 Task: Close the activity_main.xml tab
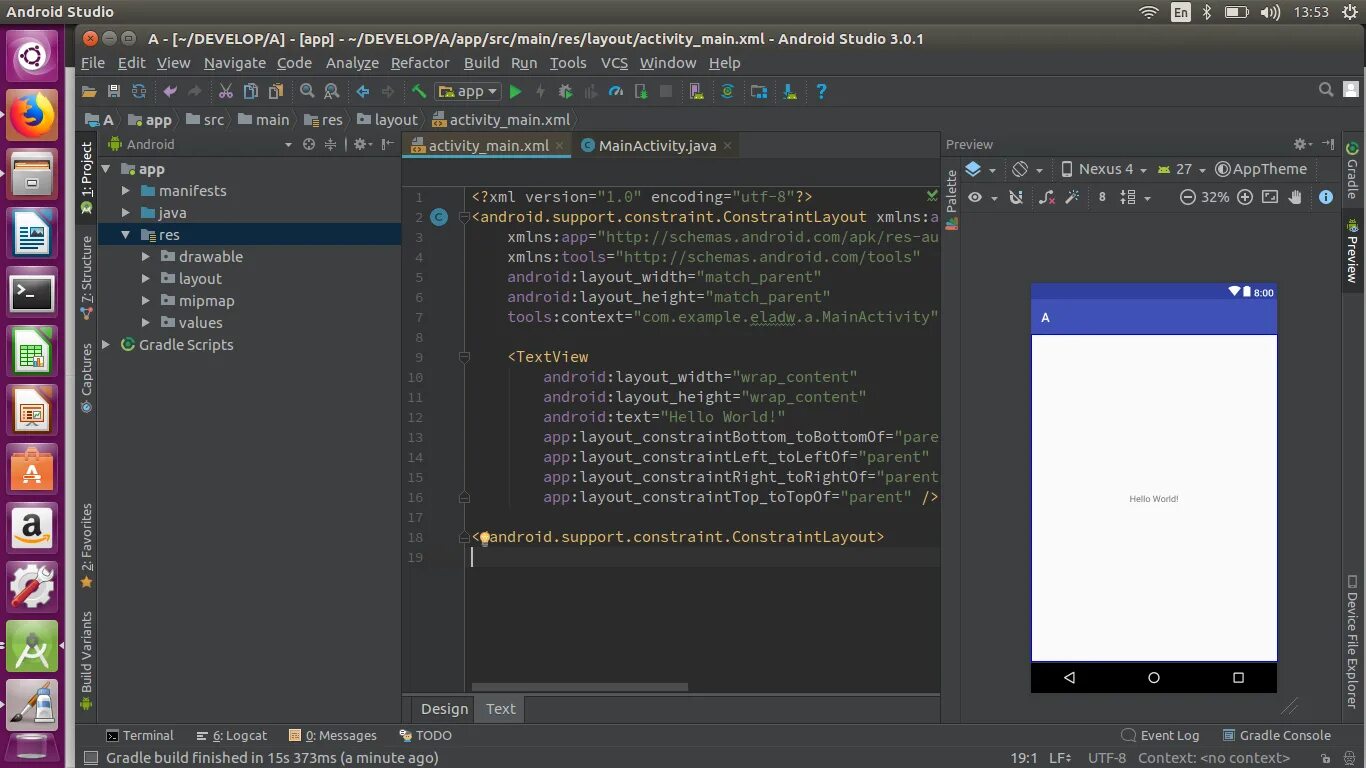pos(561,145)
